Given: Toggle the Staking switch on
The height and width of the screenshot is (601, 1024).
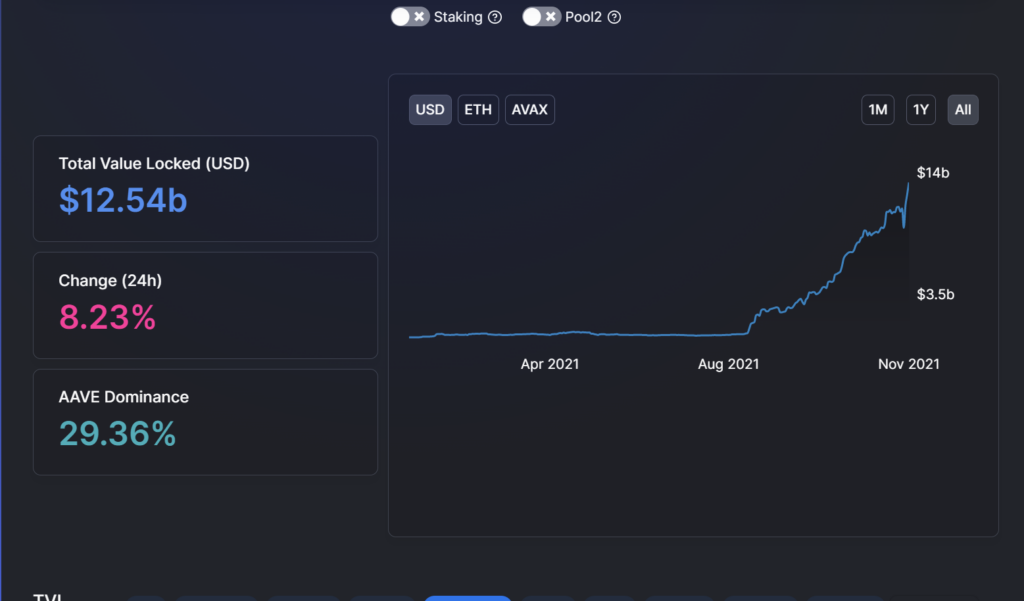Looking at the screenshot, I should [x=409, y=17].
